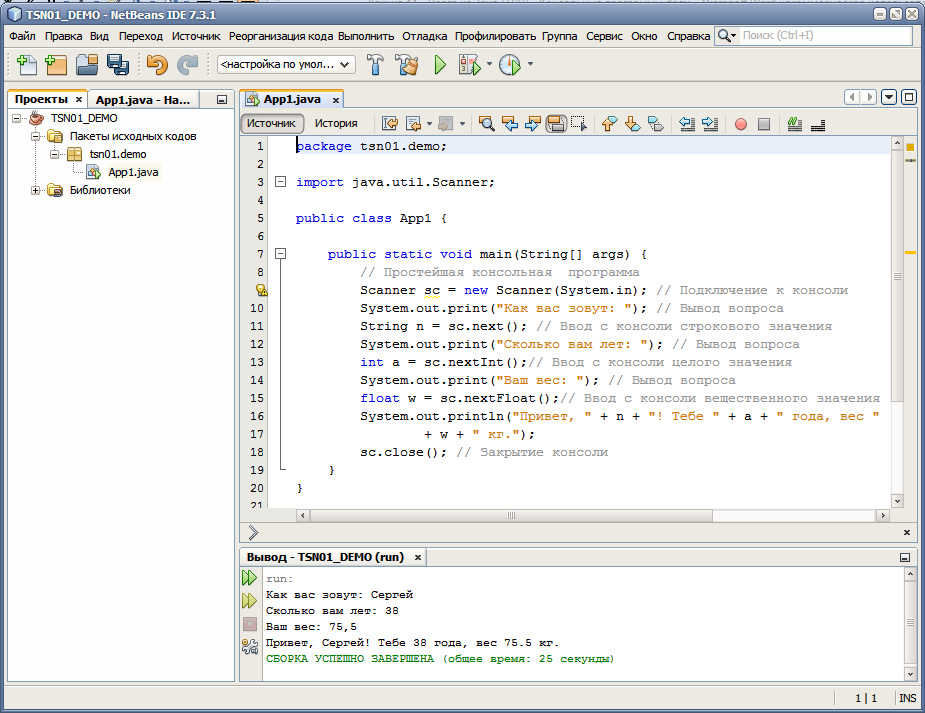Toggle rectangular selection mode
Viewport: 925px width, 713px height.
pyautogui.click(x=578, y=124)
